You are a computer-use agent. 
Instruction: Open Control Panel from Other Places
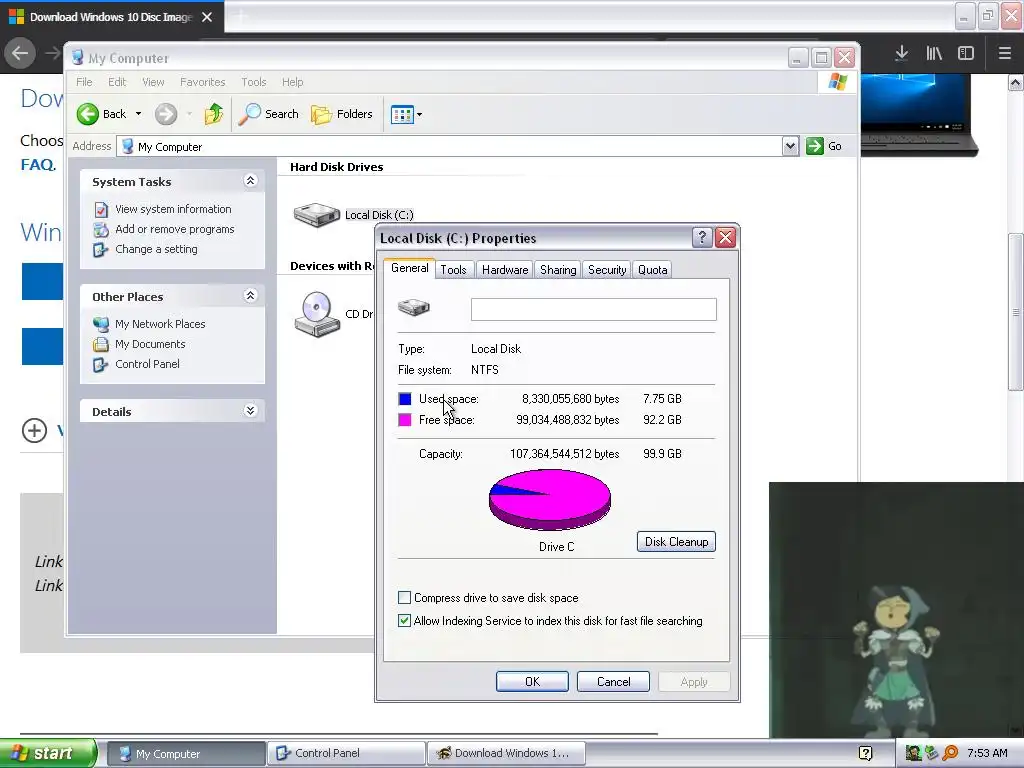tap(147, 364)
